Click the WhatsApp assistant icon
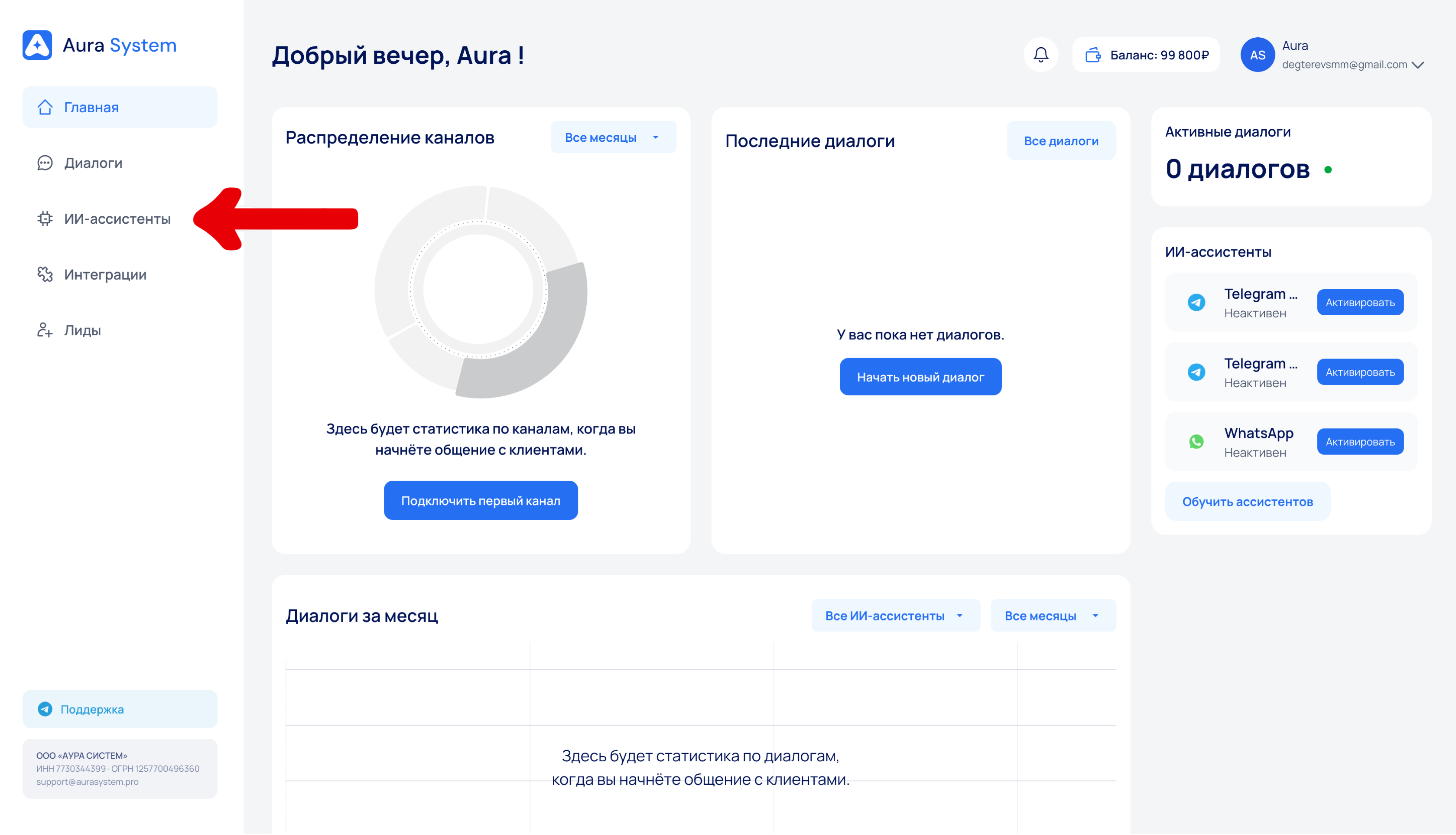Viewport: 1456px width, 835px height. coord(1196,442)
